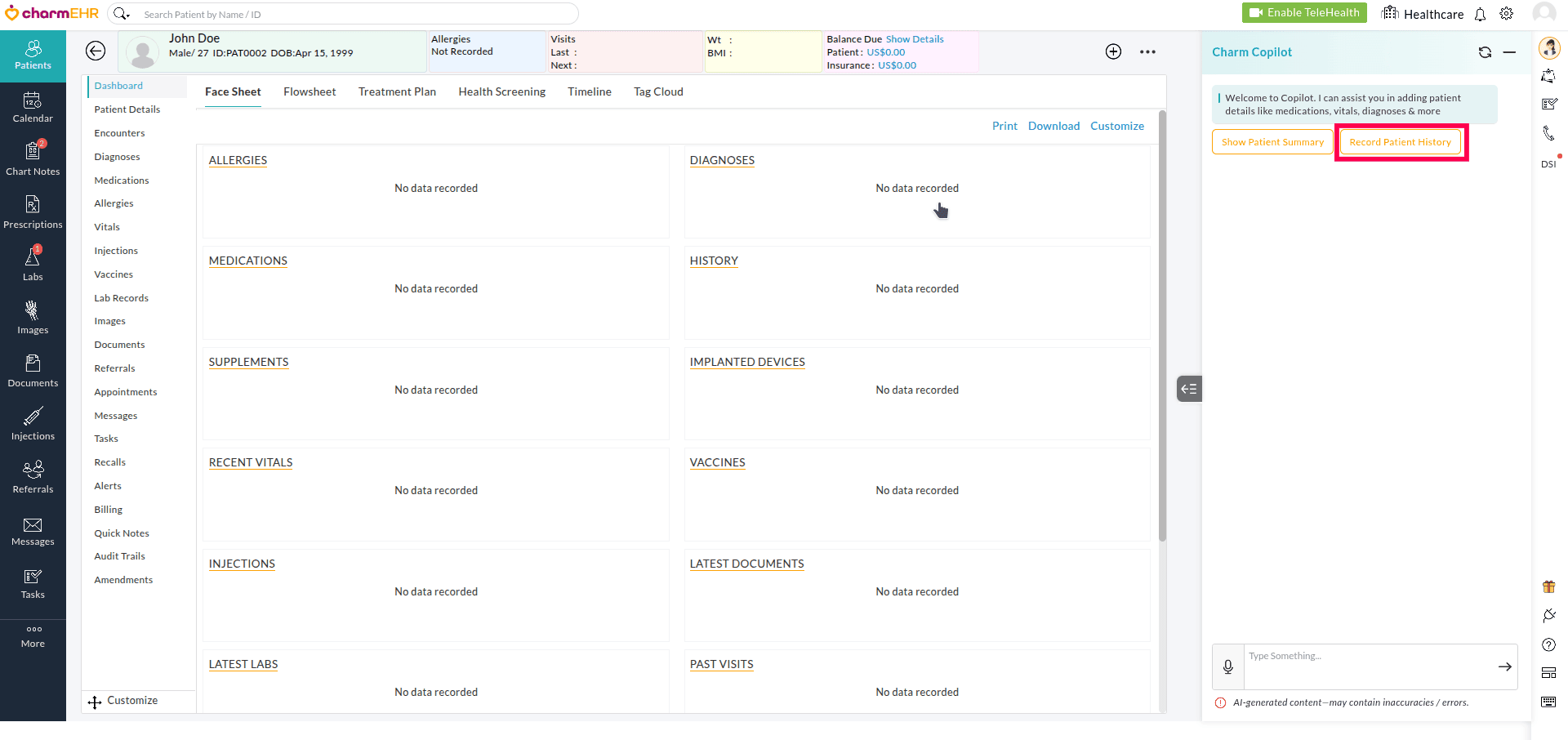The height and width of the screenshot is (740, 1568).
Task: Click the Face Sheet vertical scrollbar
Action: click(1162, 327)
